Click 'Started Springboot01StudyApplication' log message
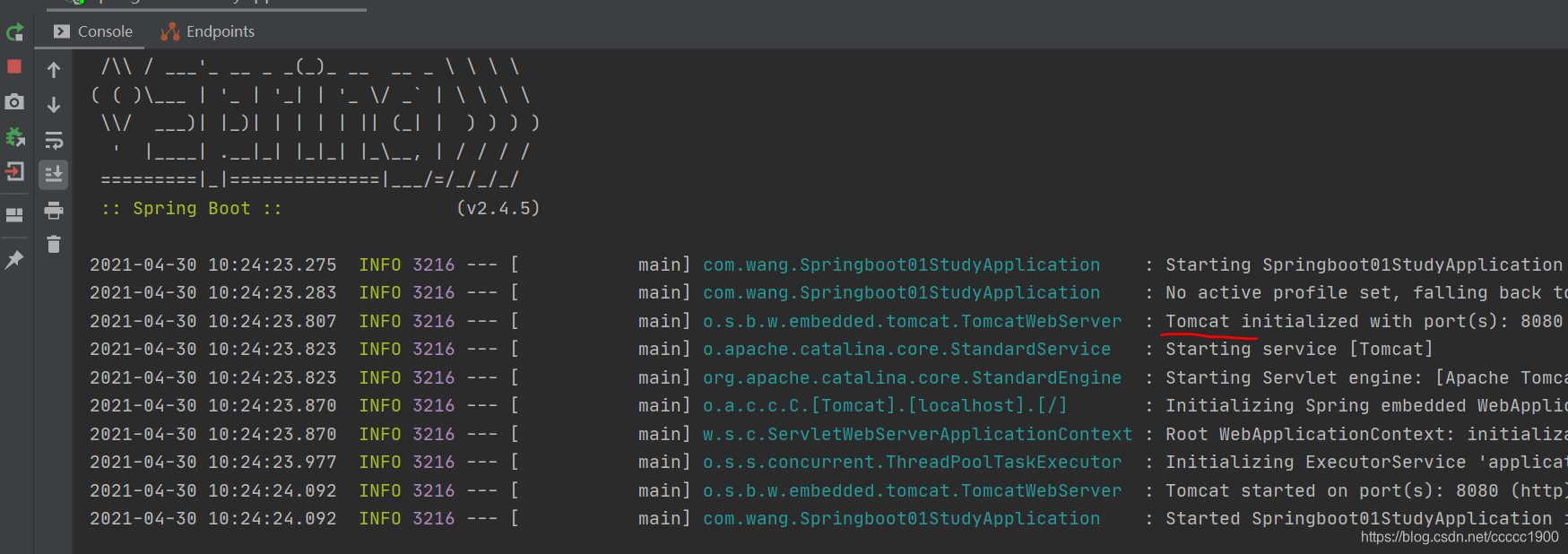This screenshot has height=554, width=1568. (x=1366, y=519)
